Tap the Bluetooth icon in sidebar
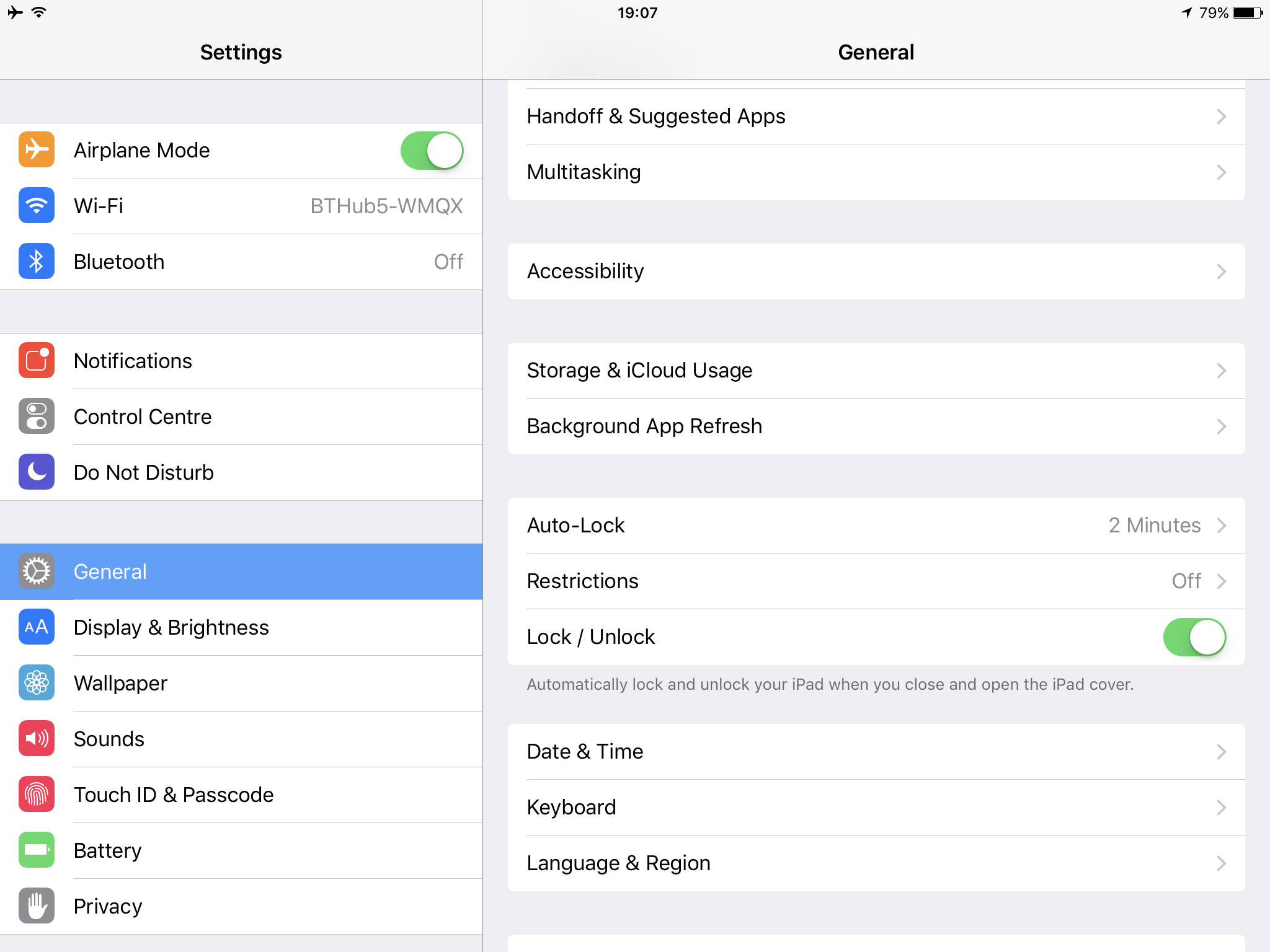1270x952 pixels. [x=37, y=262]
